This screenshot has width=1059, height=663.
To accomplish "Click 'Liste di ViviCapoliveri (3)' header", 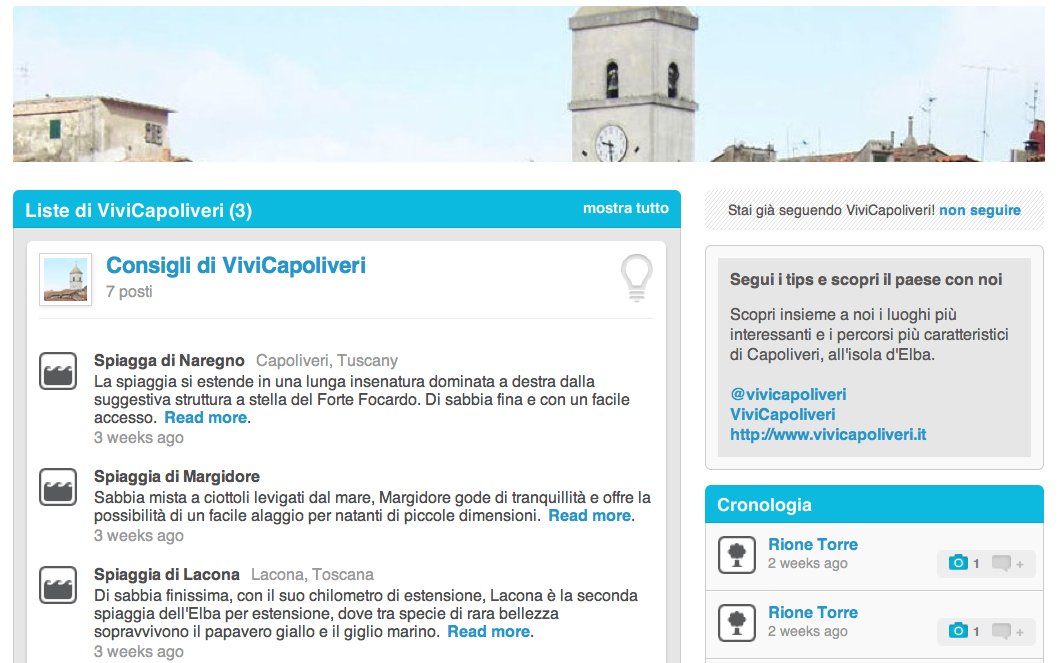I will point(138,211).
